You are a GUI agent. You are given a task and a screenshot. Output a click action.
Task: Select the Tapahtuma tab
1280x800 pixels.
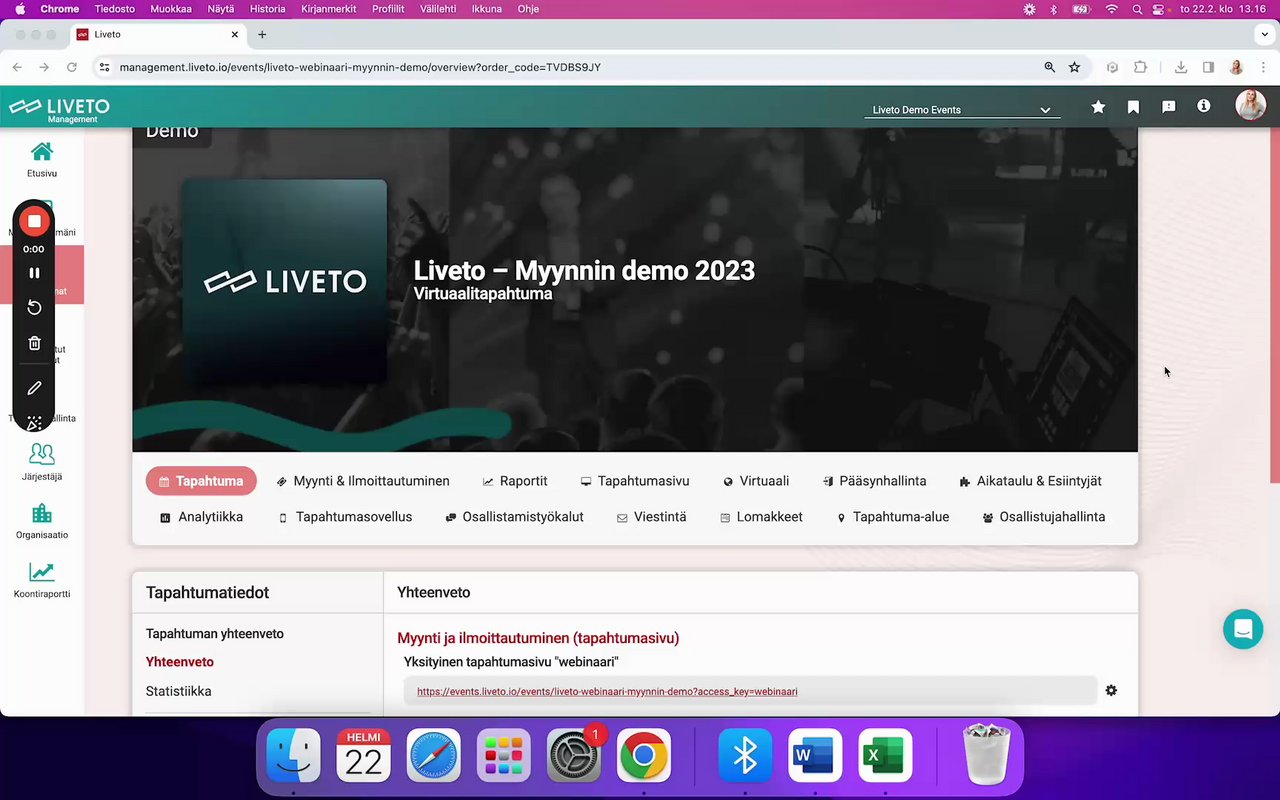click(201, 481)
